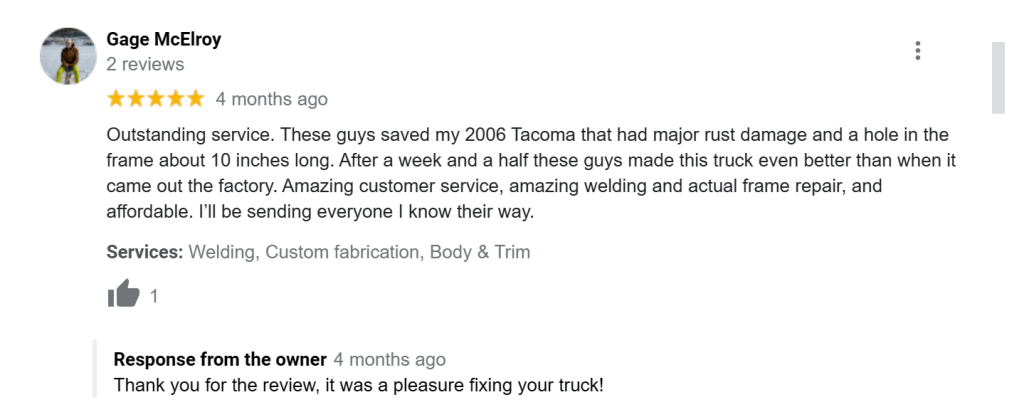Click the review's "4 months ago" timestamp
1024x412 pixels.
[271, 99]
